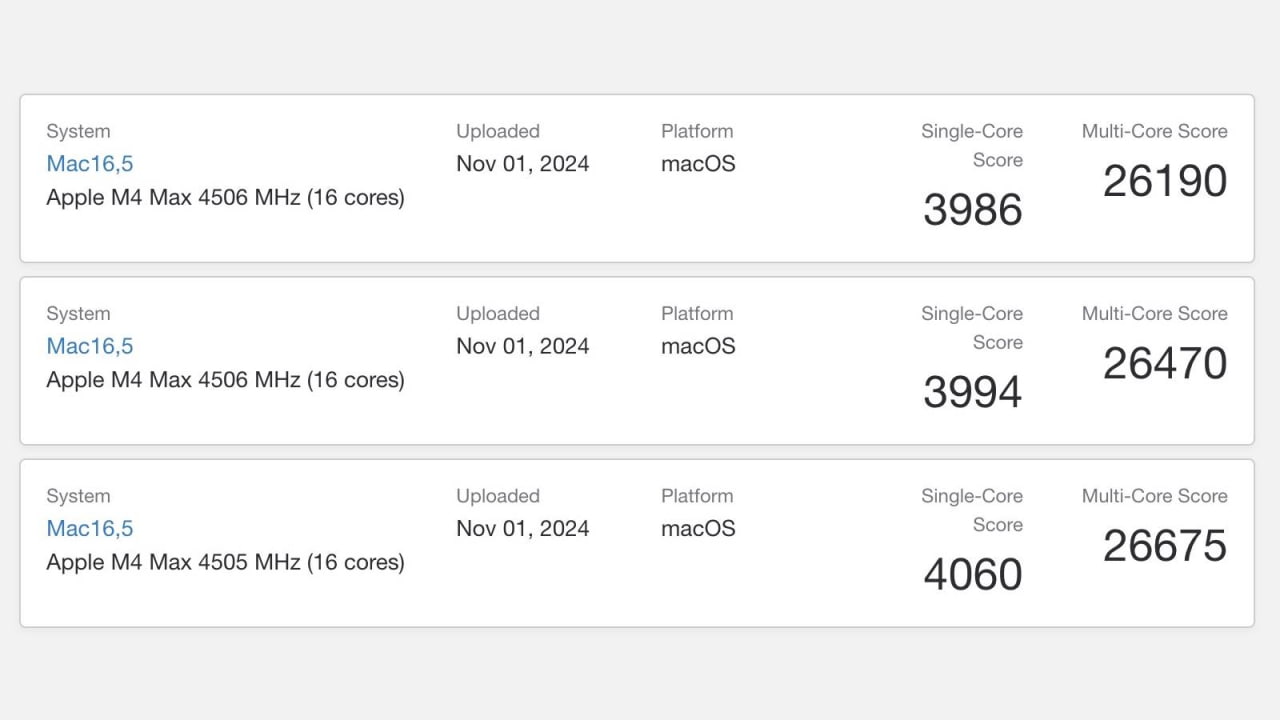The image size is (1280, 720).
Task: Click the Single-Core Score 4060 value
Action: point(971,574)
